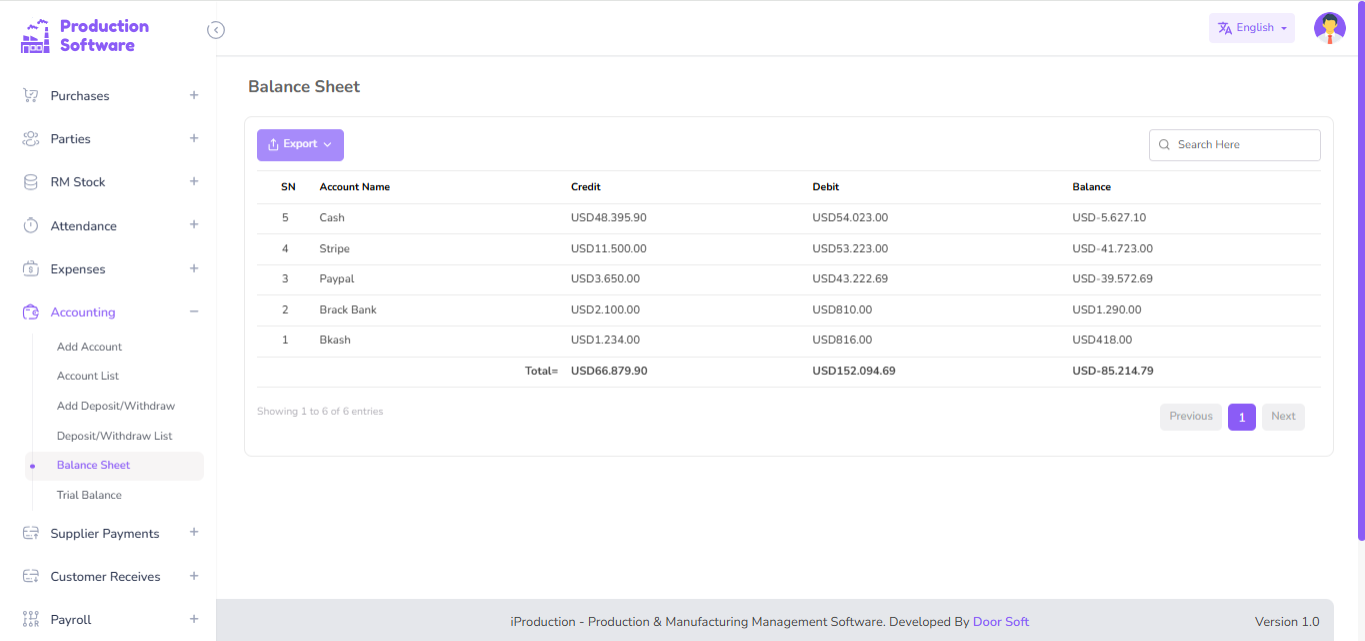Select the Attendance clock icon
Screen dimensions: 1365x641
pyautogui.click(x=29, y=225)
